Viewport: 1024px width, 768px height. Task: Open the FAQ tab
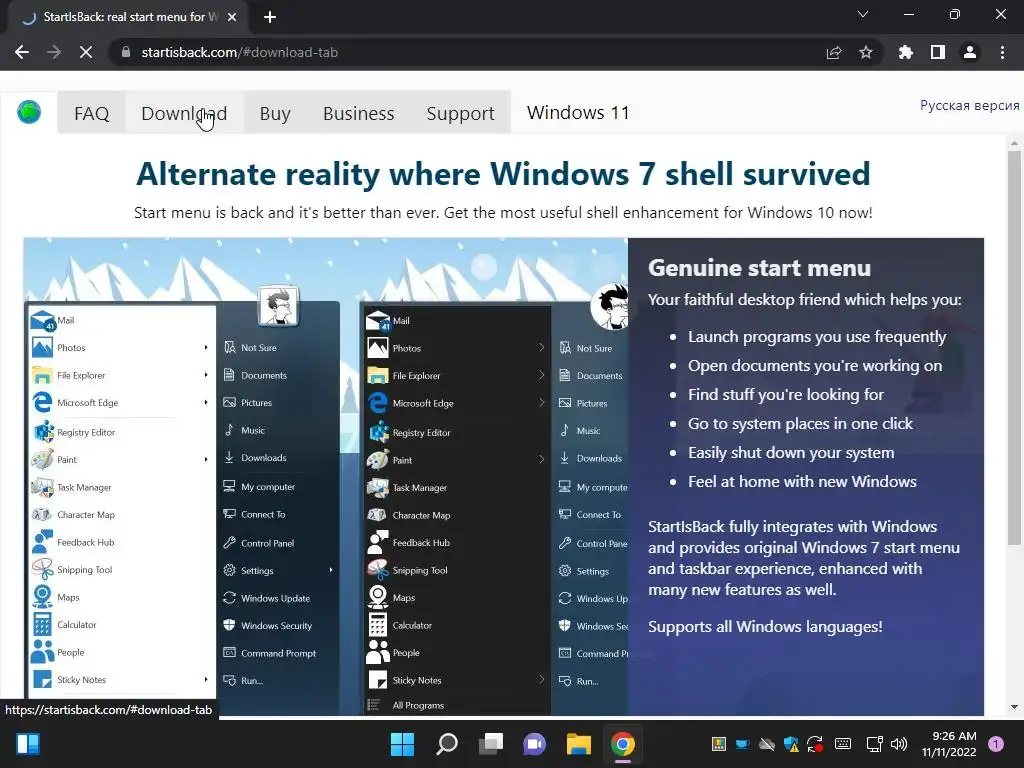pos(91,113)
